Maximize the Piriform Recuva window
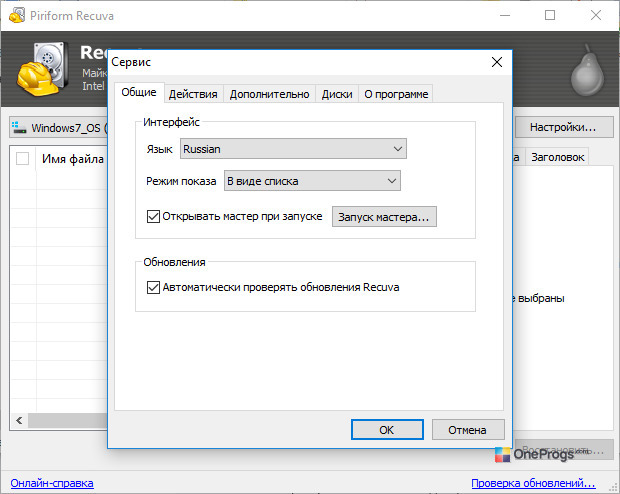The width and height of the screenshot is (620, 494). [550, 15]
